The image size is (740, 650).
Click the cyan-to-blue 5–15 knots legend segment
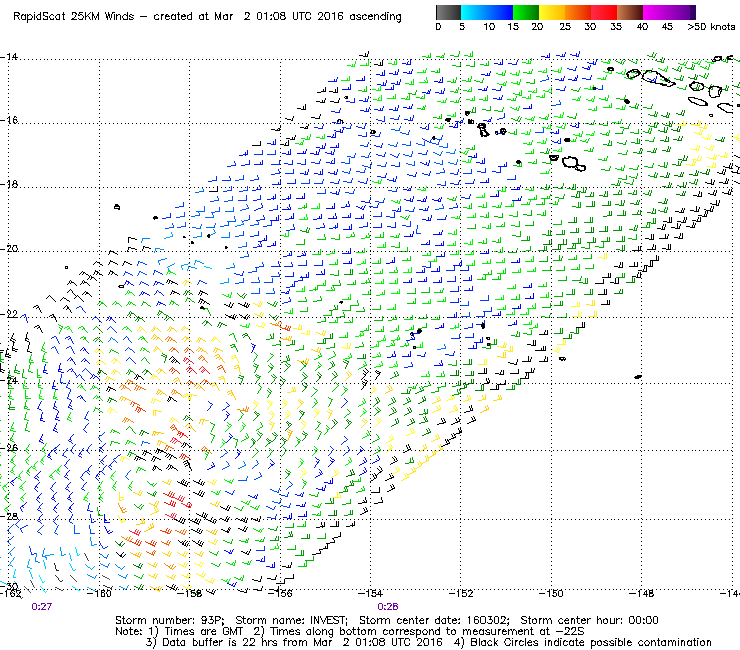tap(487, 12)
